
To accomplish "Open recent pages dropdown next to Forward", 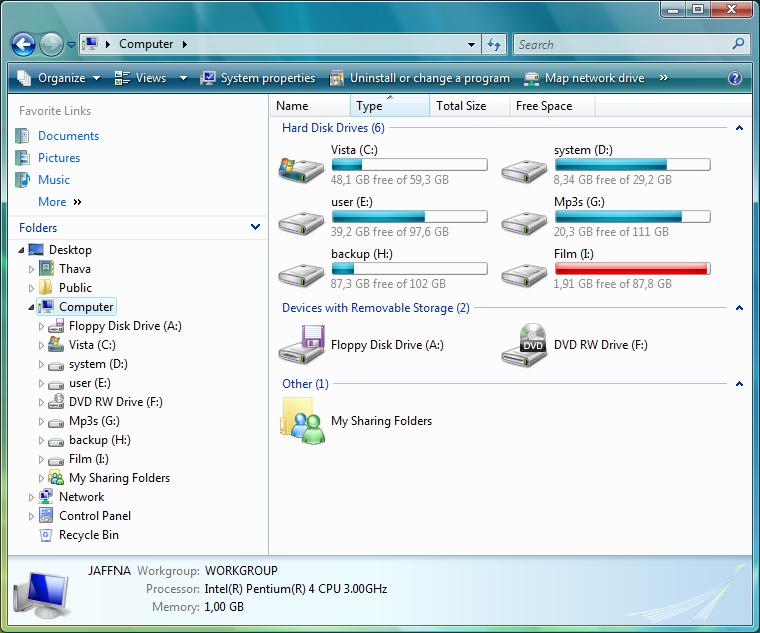I will tap(71, 45).
